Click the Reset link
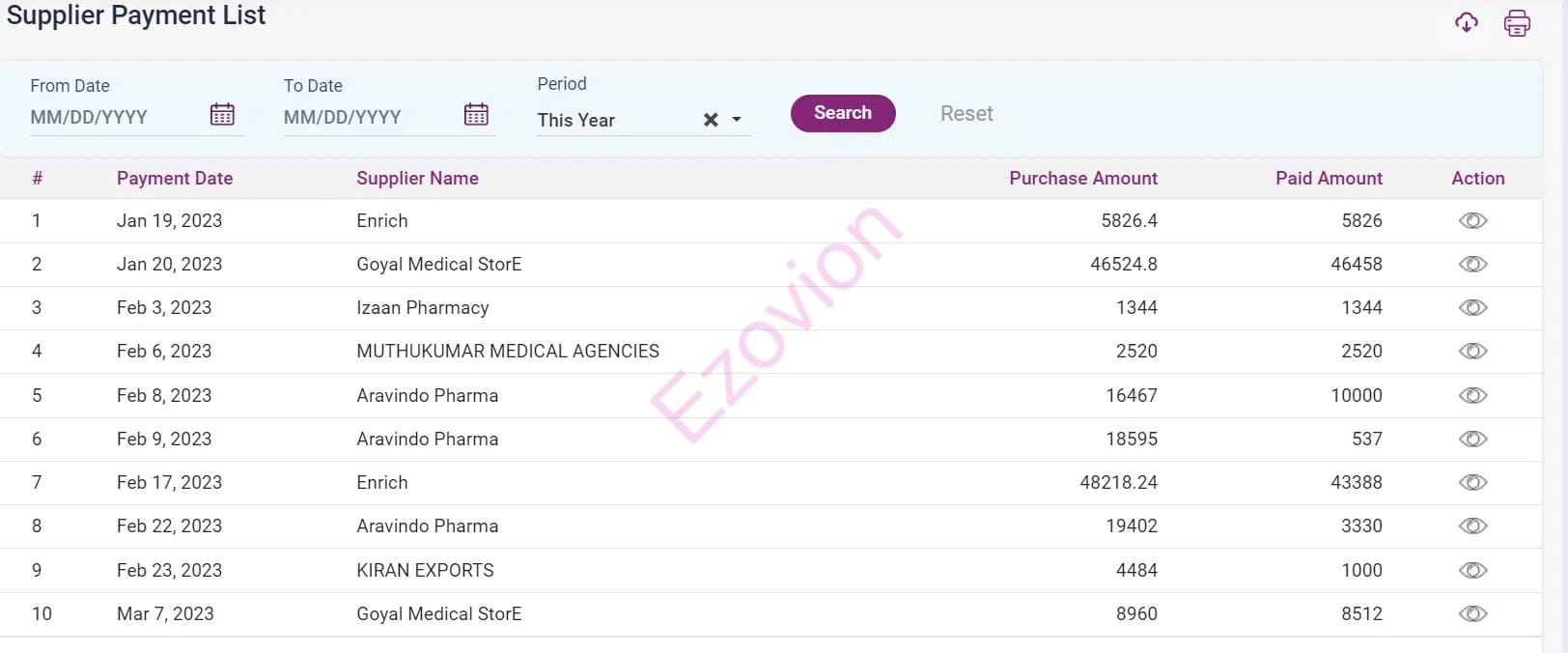This screenshot has width=1568, height=653. (966, 114)
